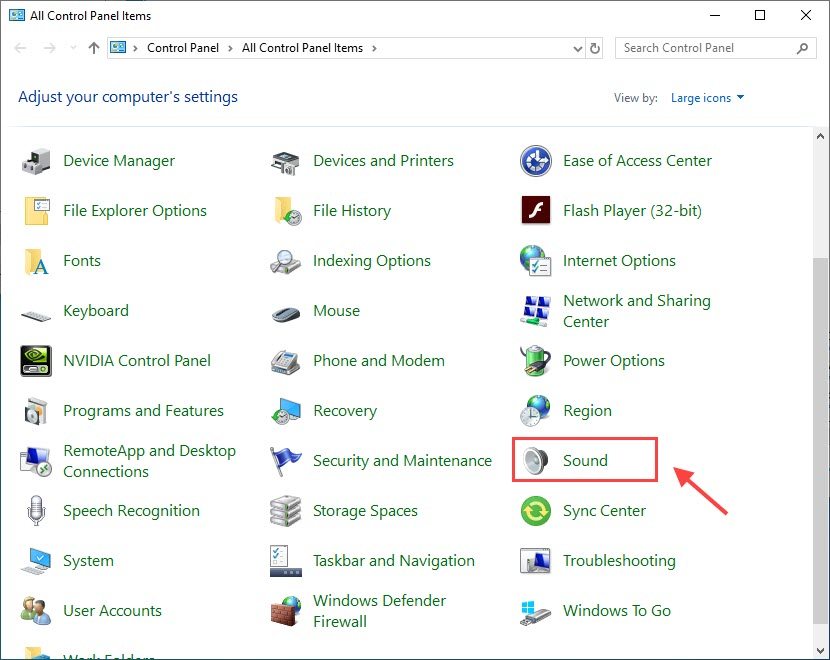The height and width of the screenshot is (660, 830).
Task: Open the Fonts link text
Action: point(82,261)
